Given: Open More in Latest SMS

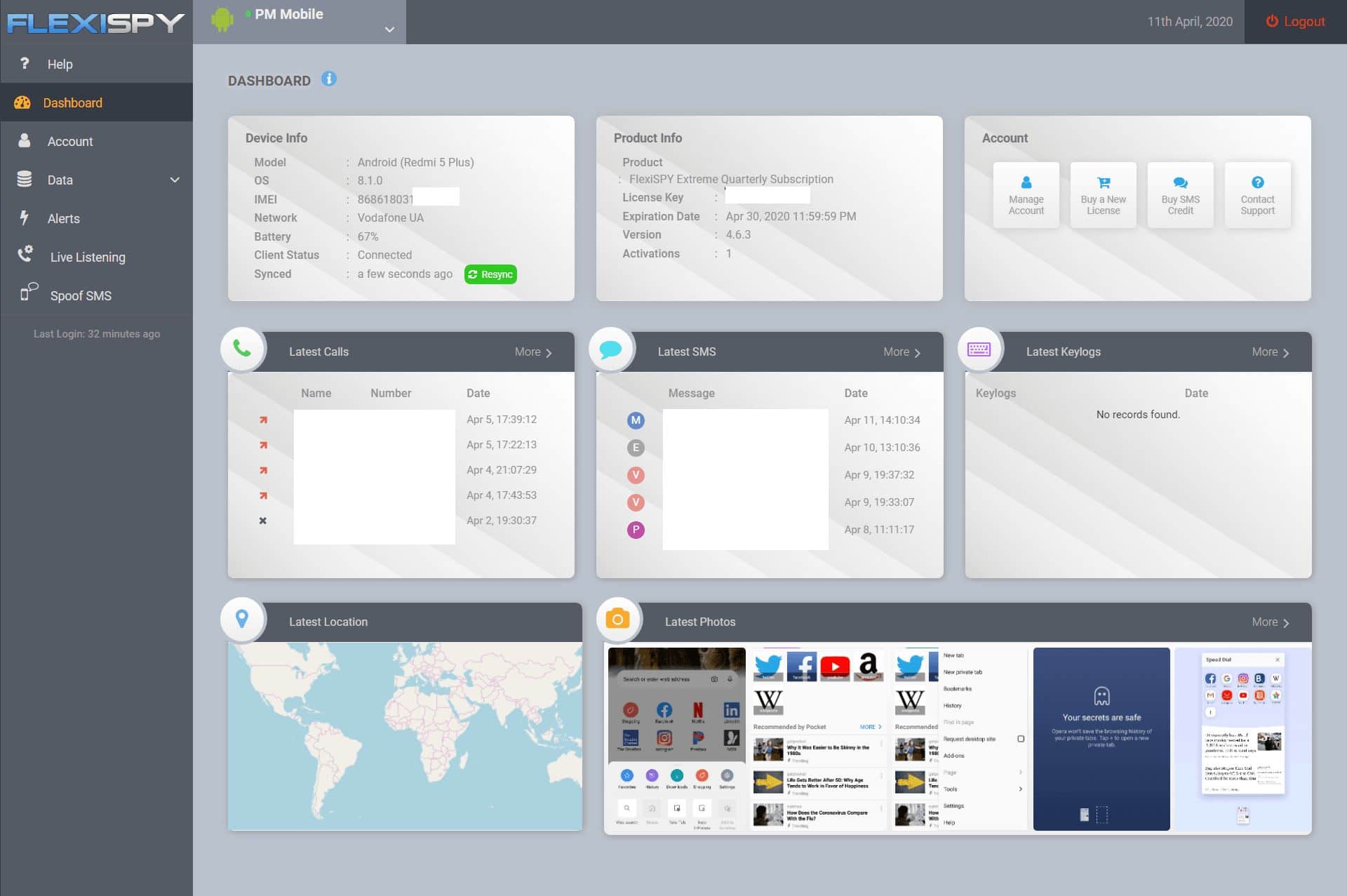Looking at the screenshot, I should coord(902,352).
